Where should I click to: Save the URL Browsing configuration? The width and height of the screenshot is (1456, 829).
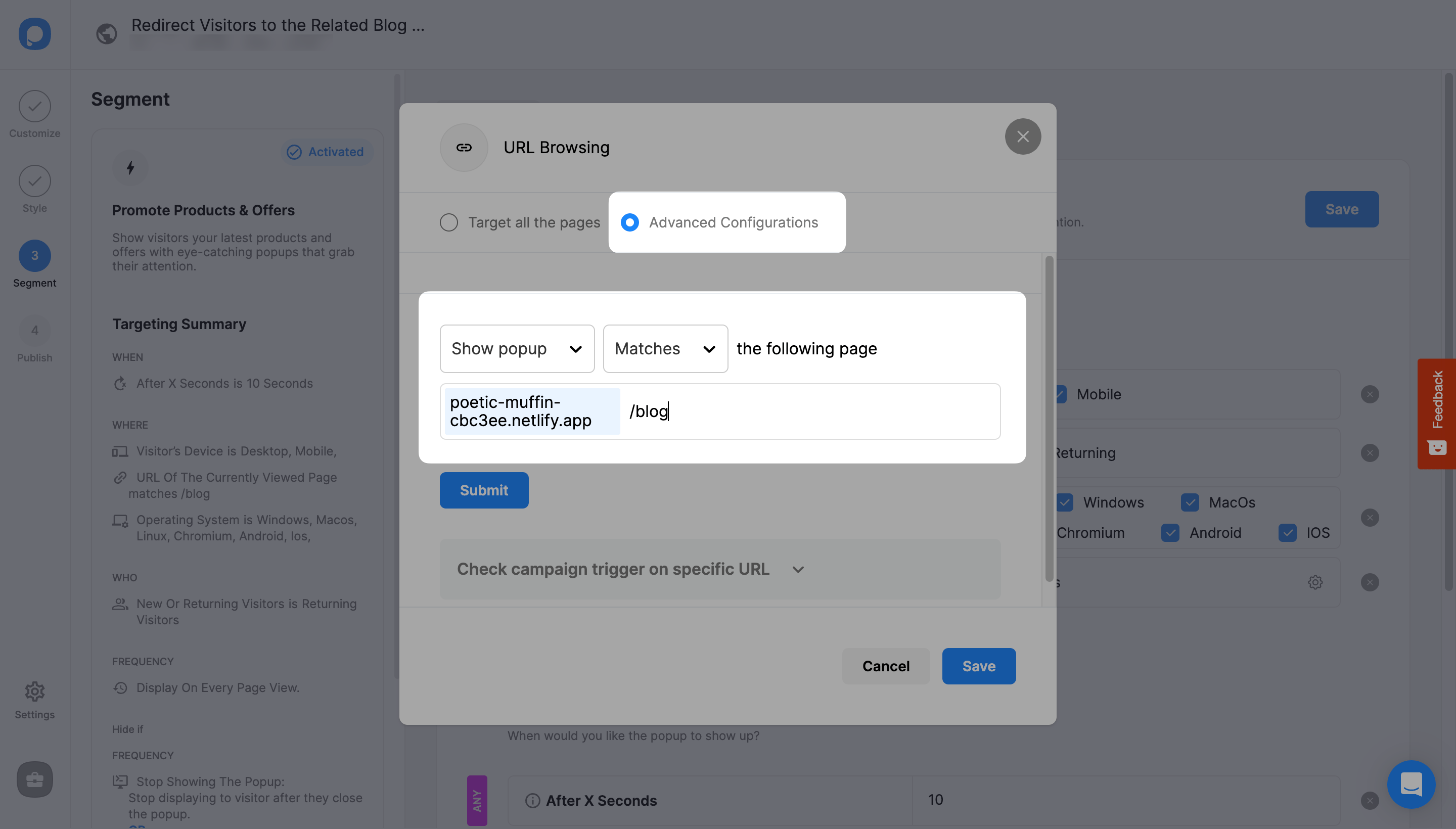click(x=978, y=666)
